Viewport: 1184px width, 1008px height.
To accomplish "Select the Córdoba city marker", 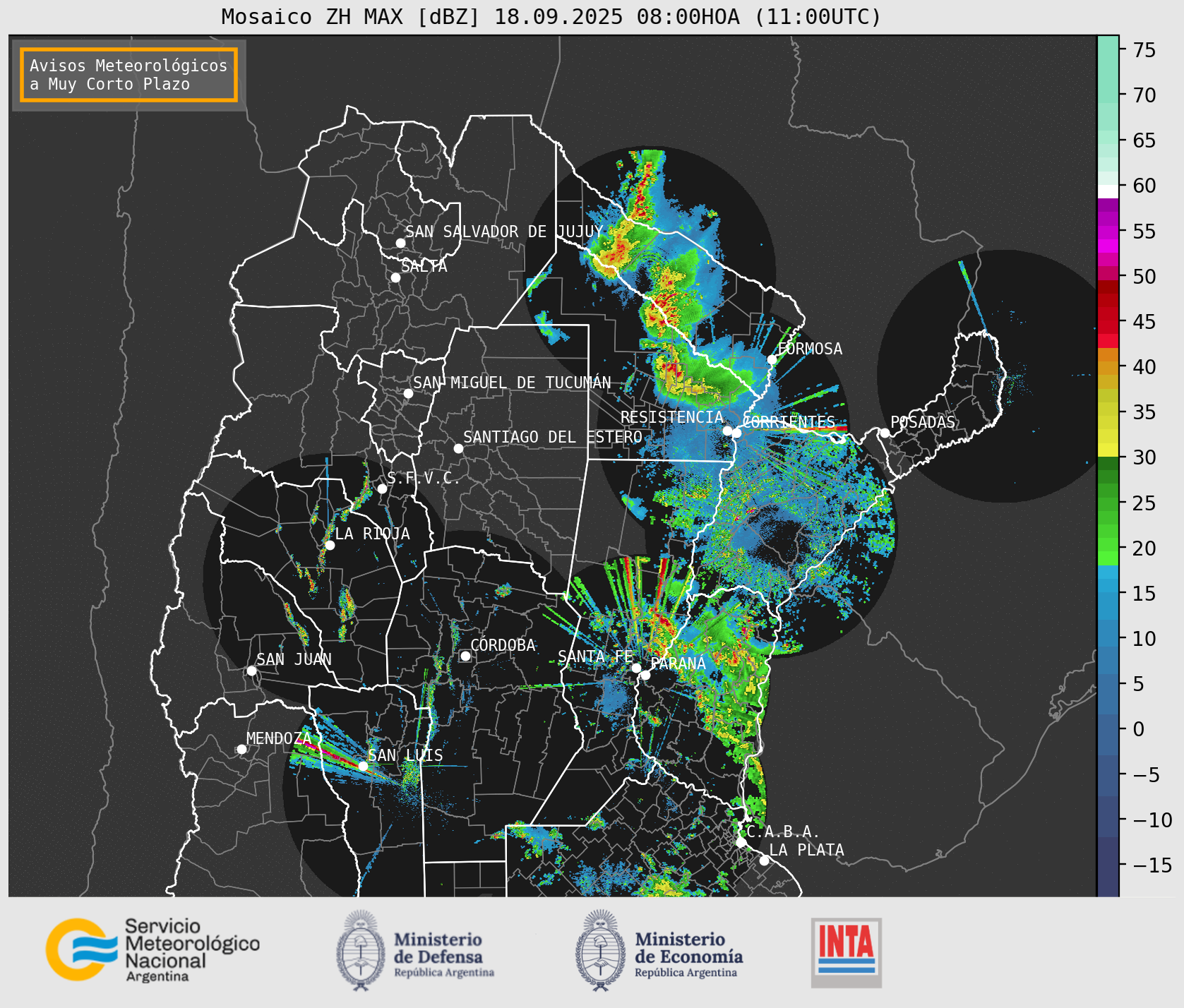I will coord(465,656).
